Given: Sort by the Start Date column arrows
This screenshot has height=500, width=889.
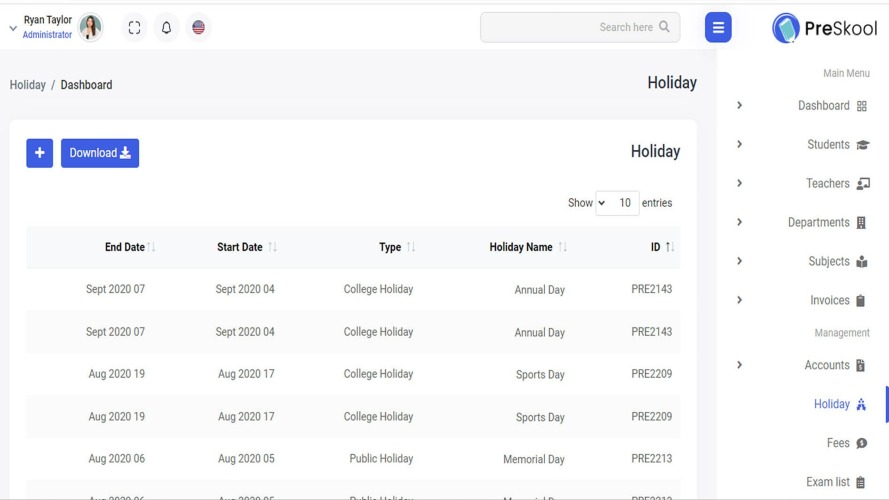Looking at the screenshot, I should tap(273, 247).
